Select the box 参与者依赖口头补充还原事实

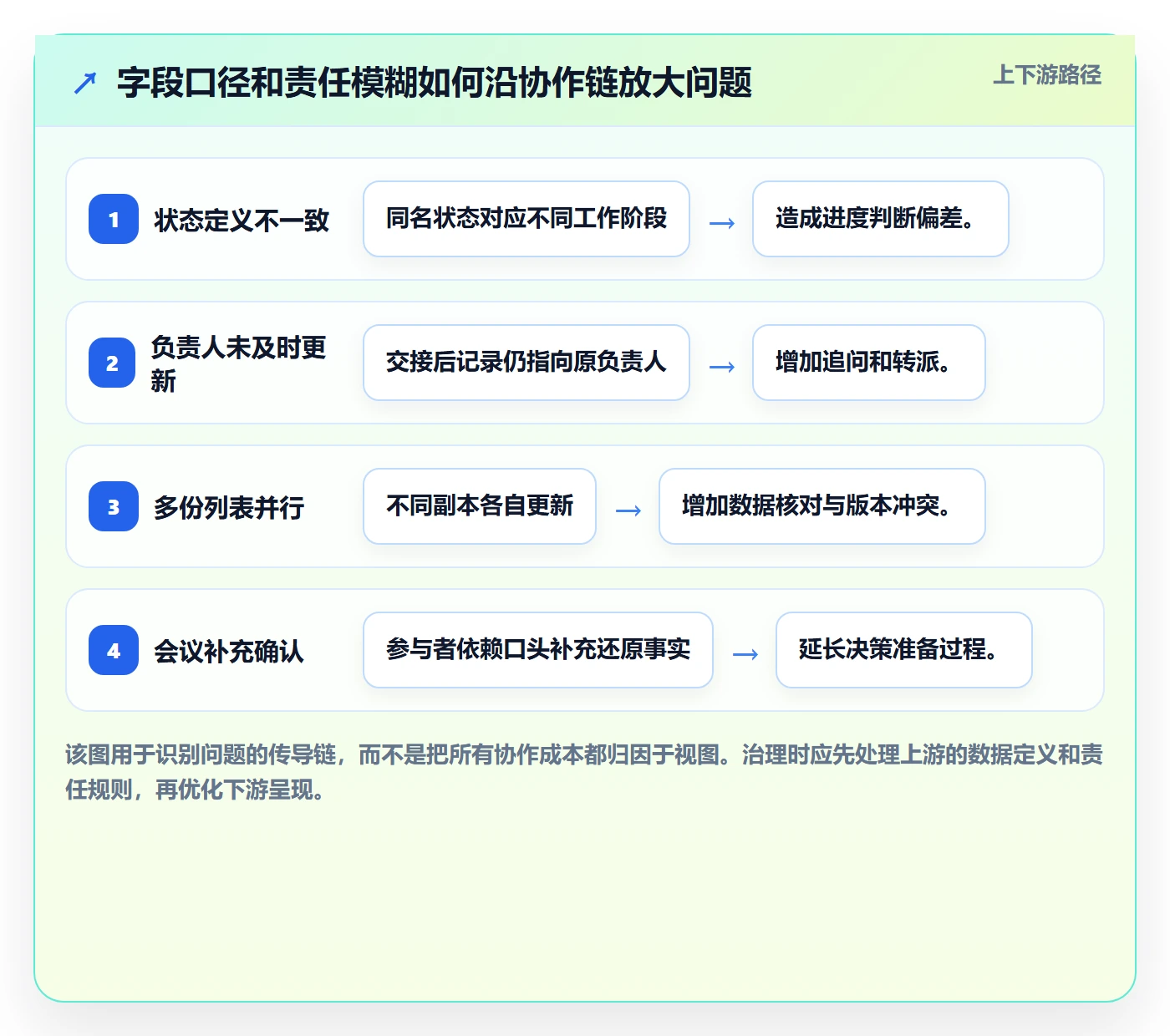[x=538, y=650]
